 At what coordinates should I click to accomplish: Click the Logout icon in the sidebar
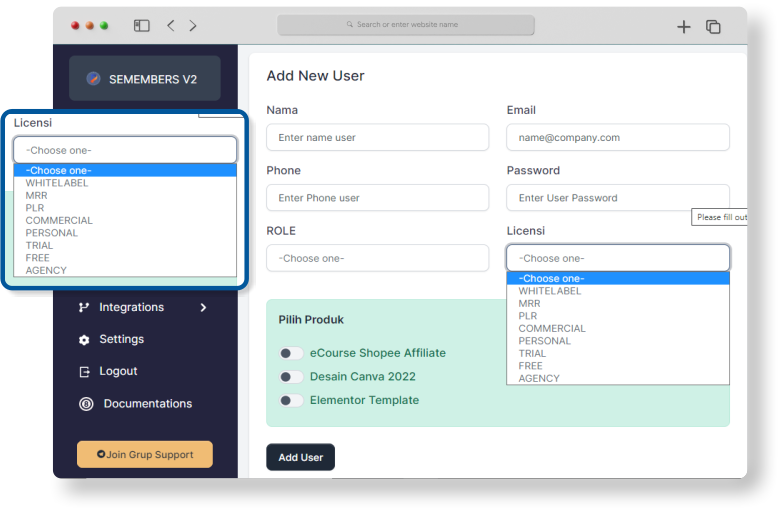coord(84,372)
